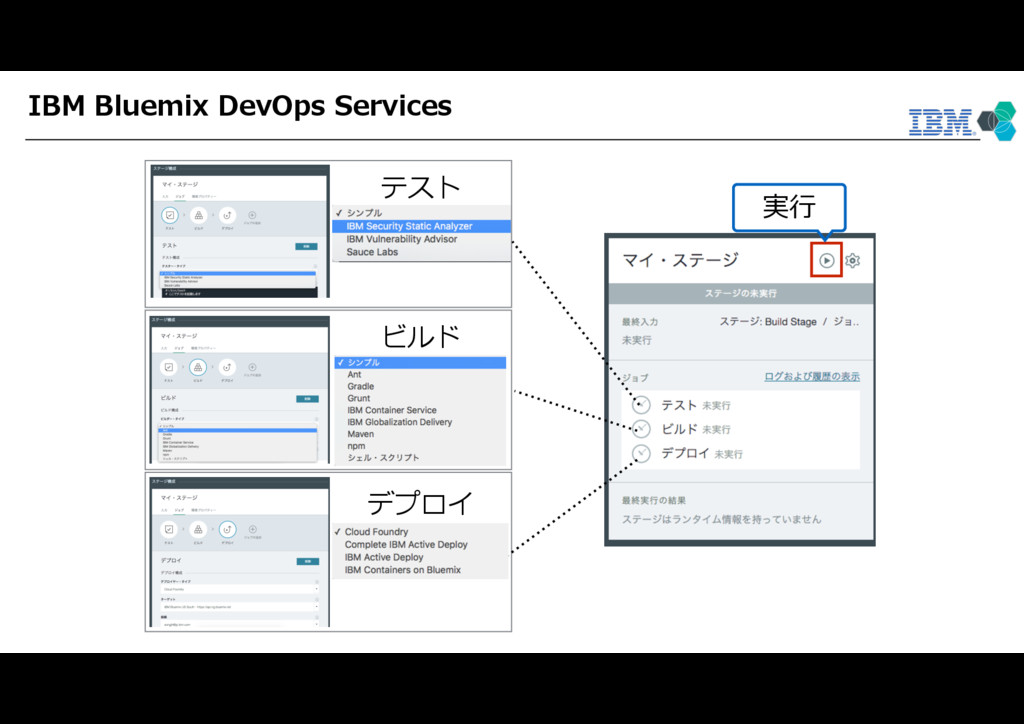Click teal delete button in ビルド panel

pyautogui.click(x=308, y=398)
